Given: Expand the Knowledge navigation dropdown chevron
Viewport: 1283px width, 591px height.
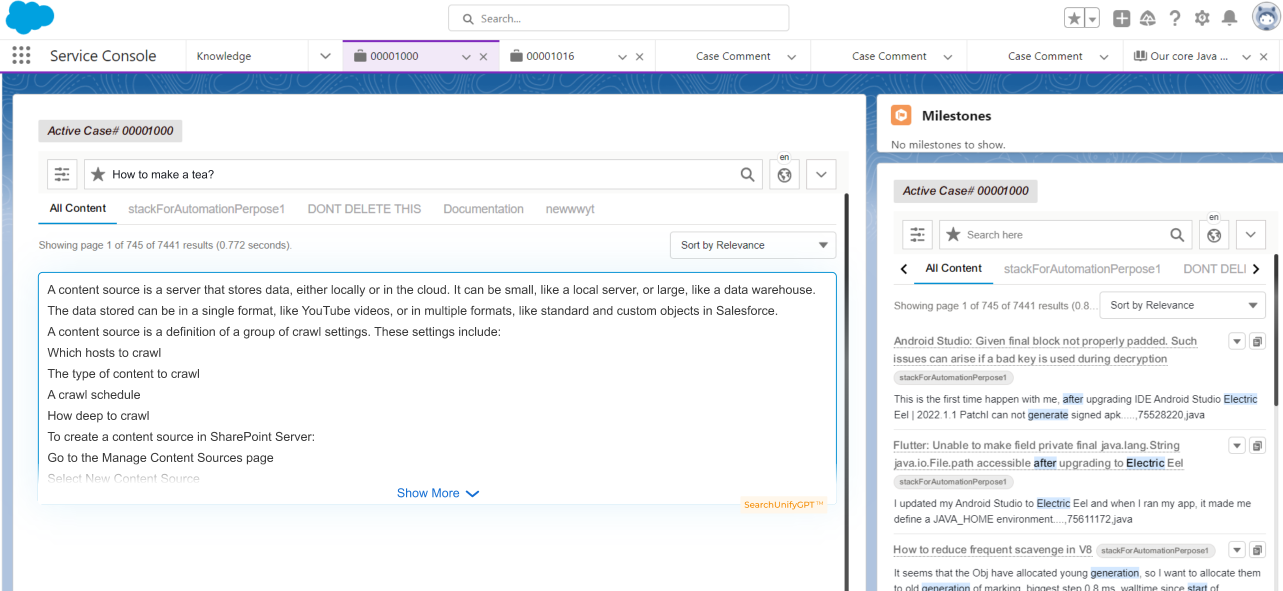Looking at the screenshot, I should pos(325,56).
